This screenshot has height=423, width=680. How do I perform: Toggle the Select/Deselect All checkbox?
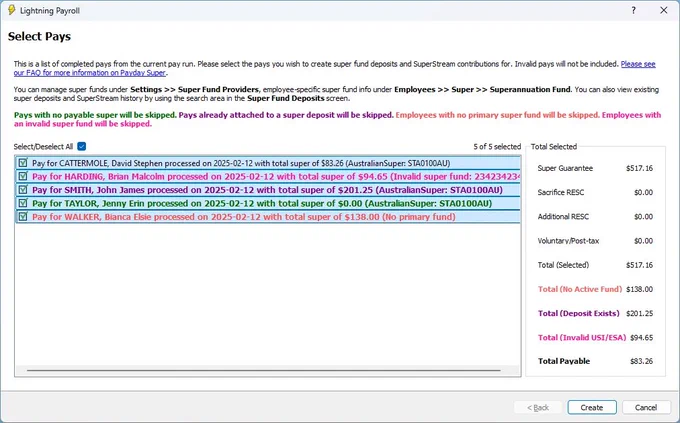(82, 146)
